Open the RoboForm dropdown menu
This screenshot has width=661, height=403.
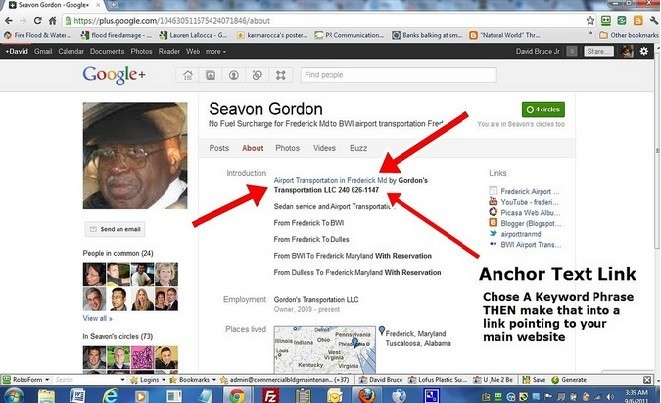(27, 380)
